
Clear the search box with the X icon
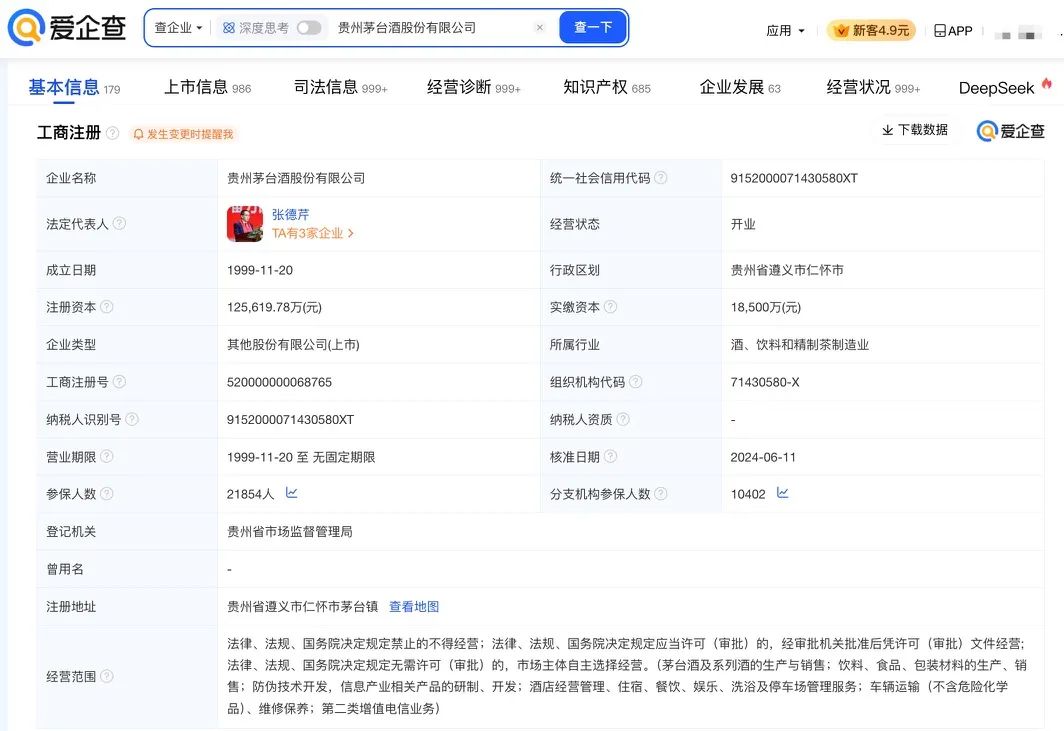(539, 28)
